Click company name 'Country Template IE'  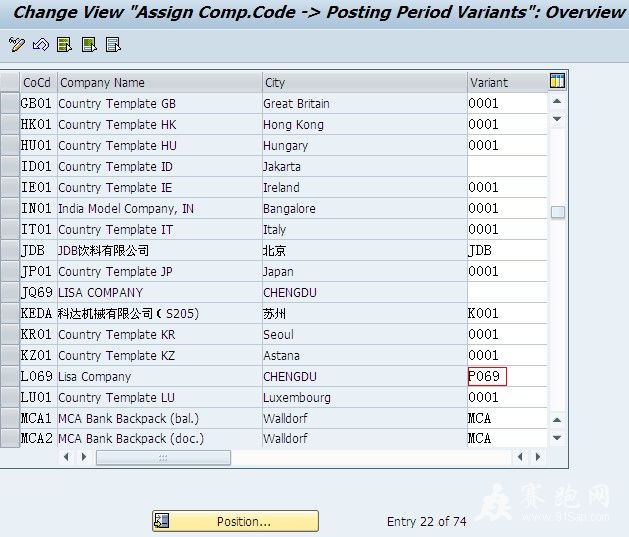point(115,187)
